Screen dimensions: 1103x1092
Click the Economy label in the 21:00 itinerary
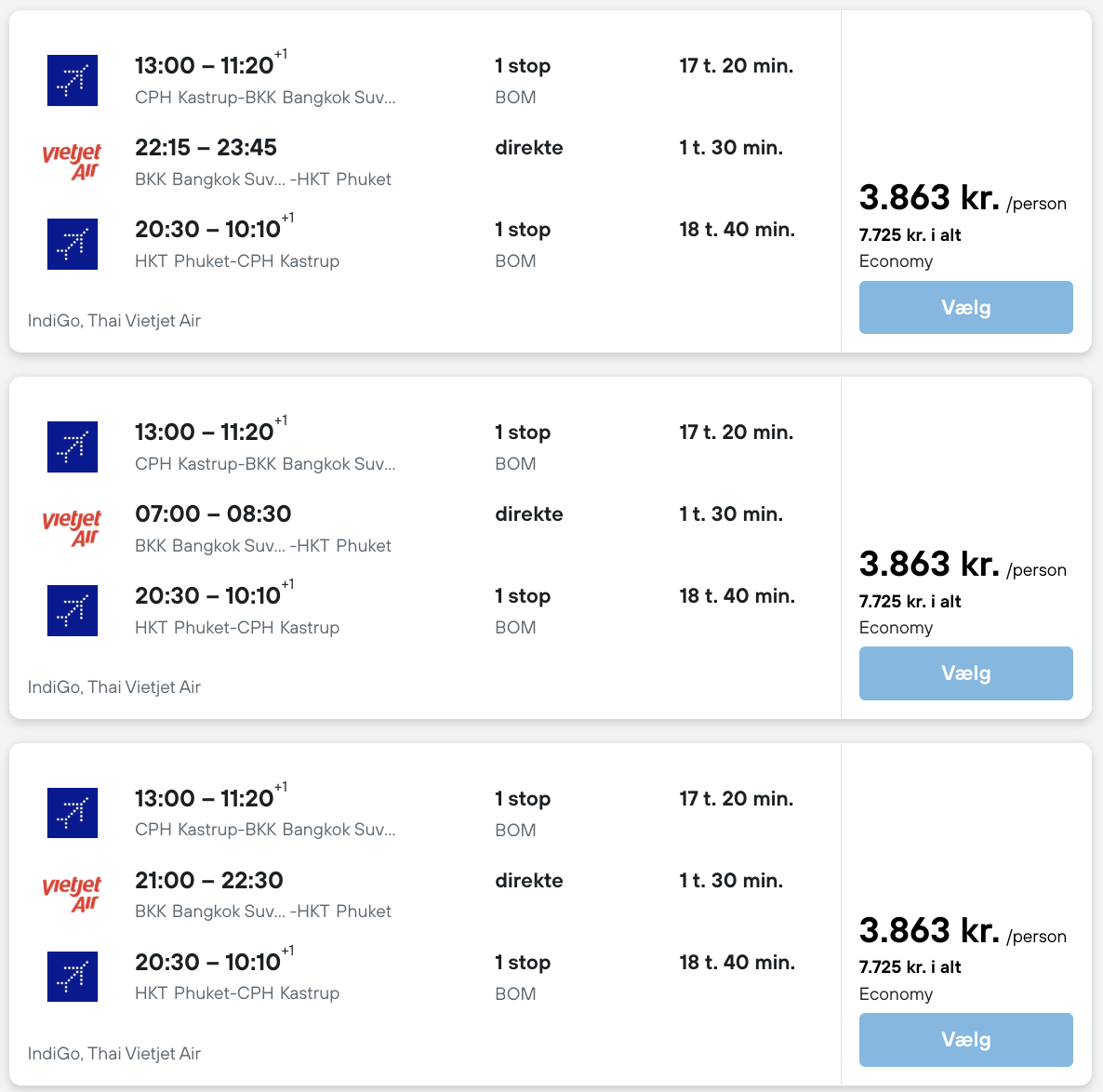tap(896, 994)
